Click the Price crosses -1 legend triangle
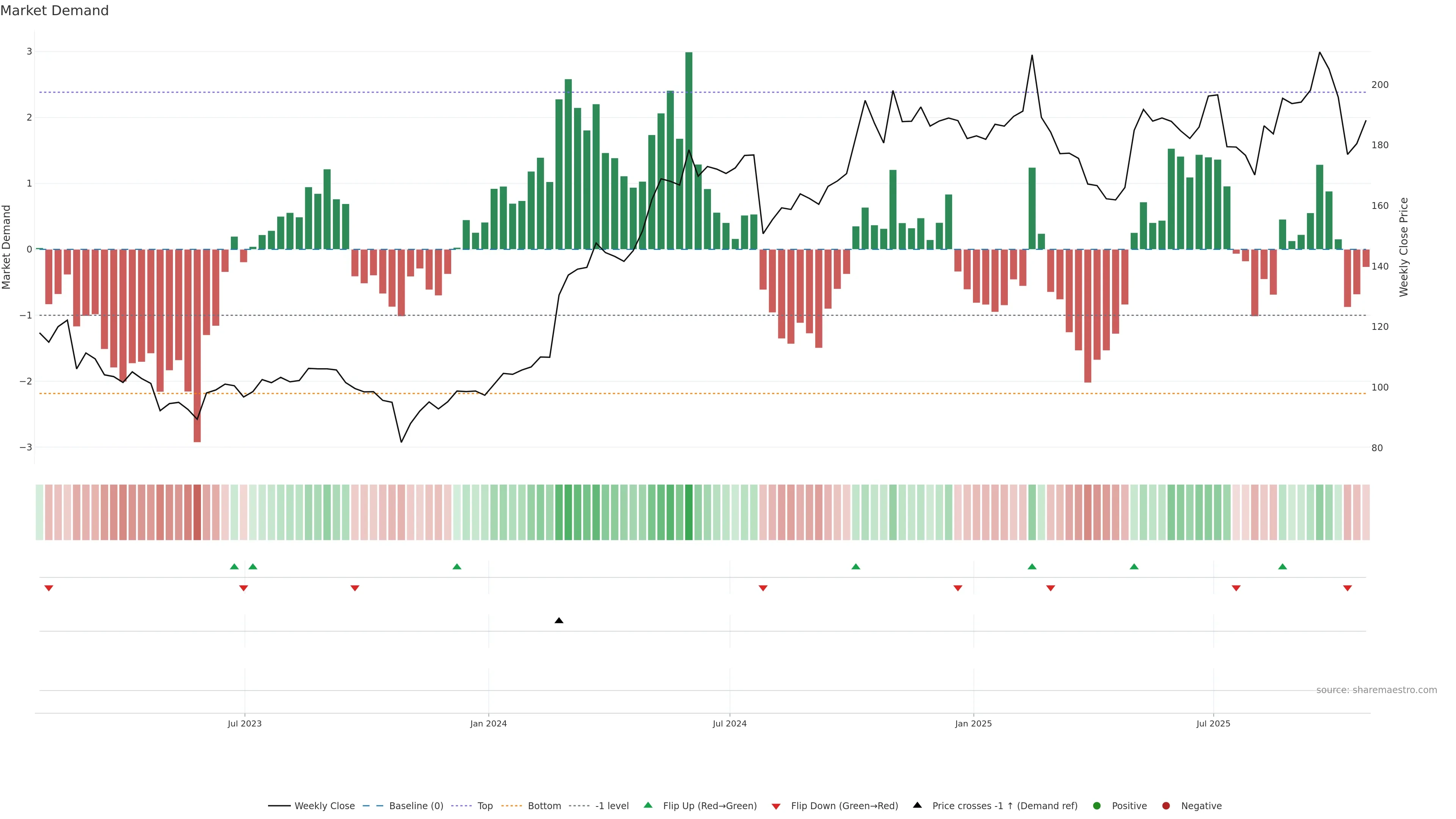This screenshot has width=1456, height=819. pos(917,805)
